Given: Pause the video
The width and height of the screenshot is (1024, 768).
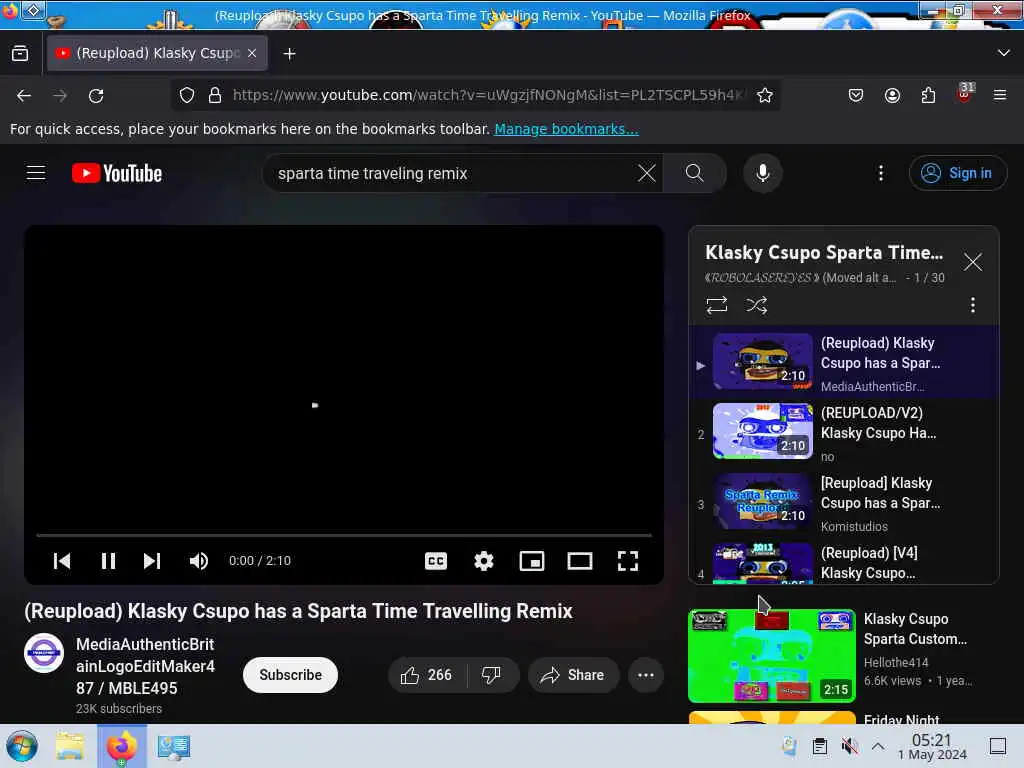Looking at the screenshot, I should (108, 561).
